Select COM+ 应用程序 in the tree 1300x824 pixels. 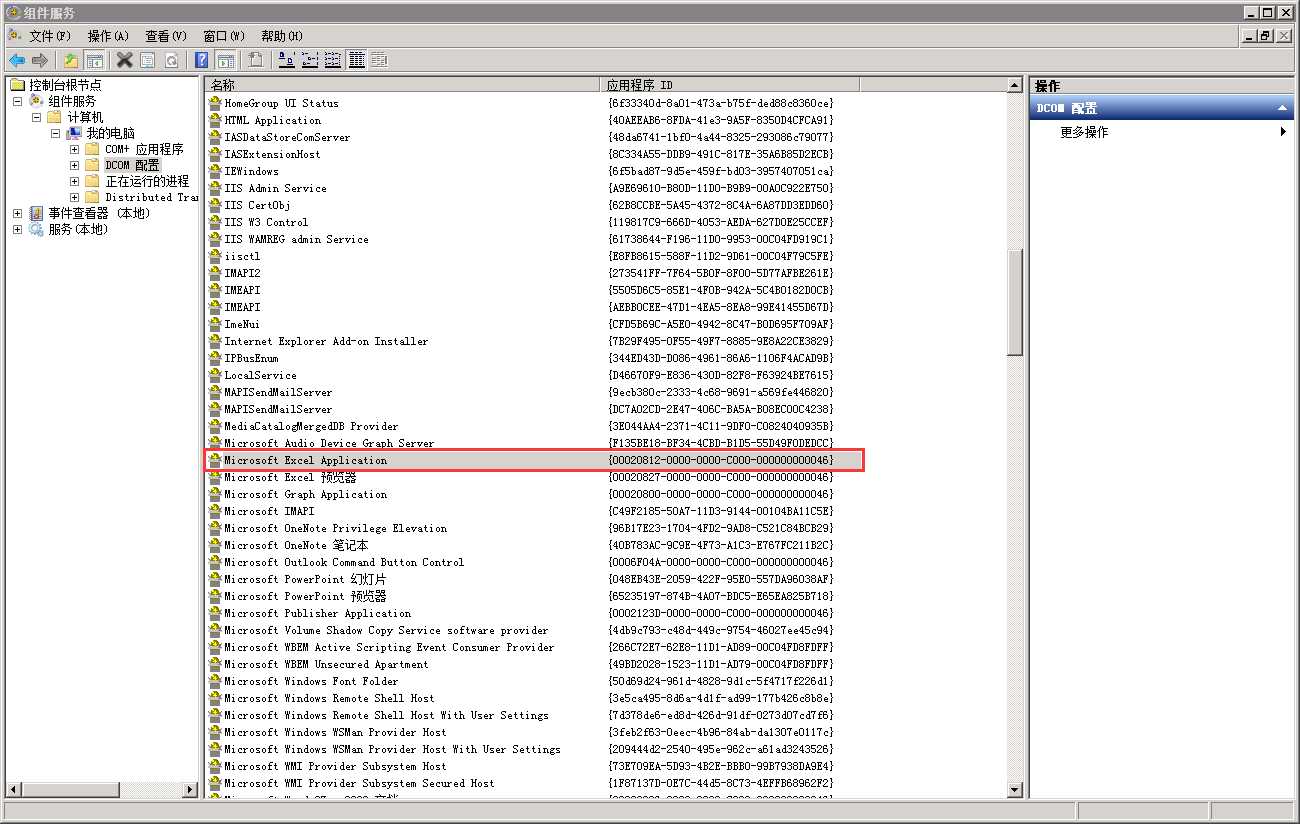[x=144, y=149]
